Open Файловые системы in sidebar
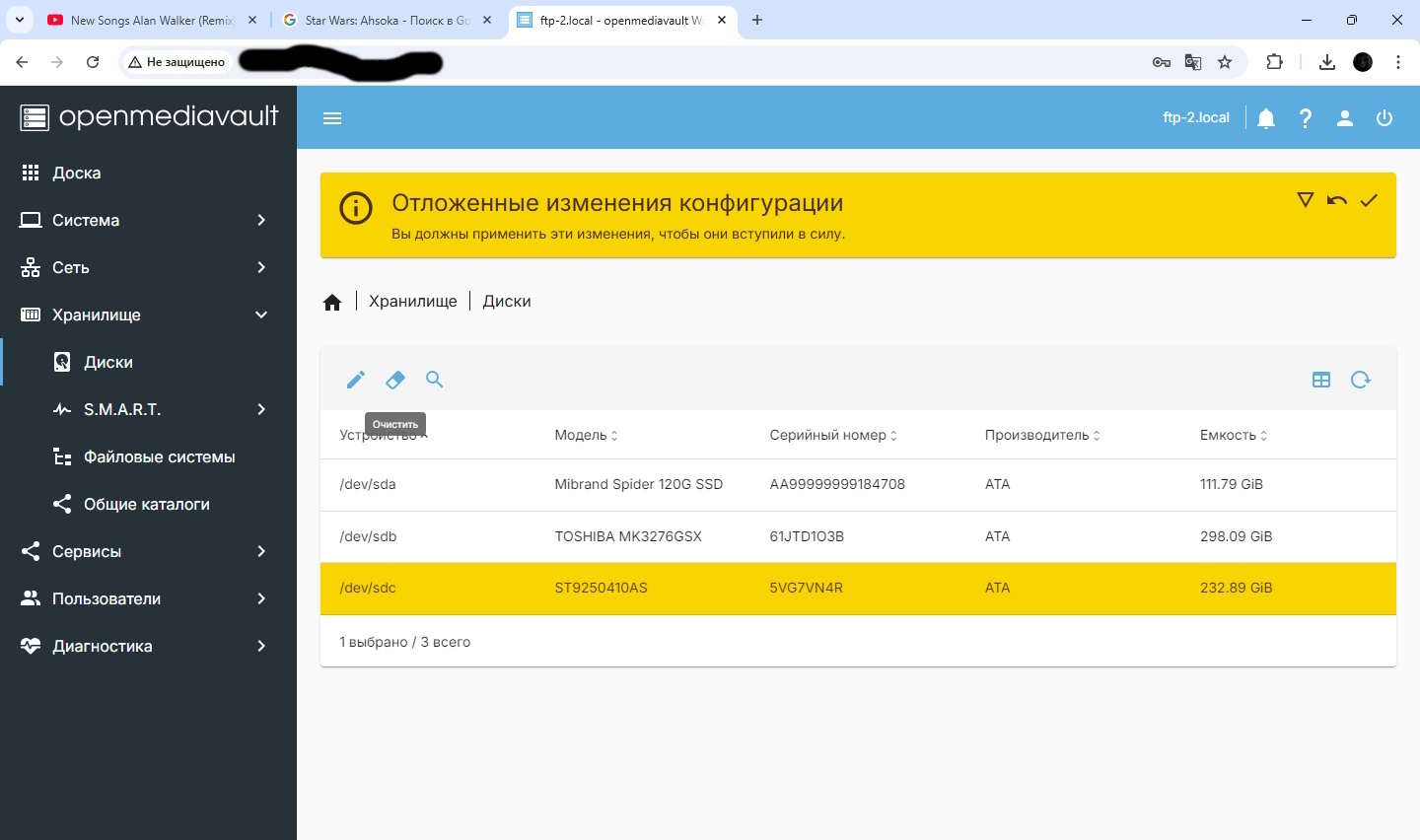The image size is (1420, 840). [159, 456]
